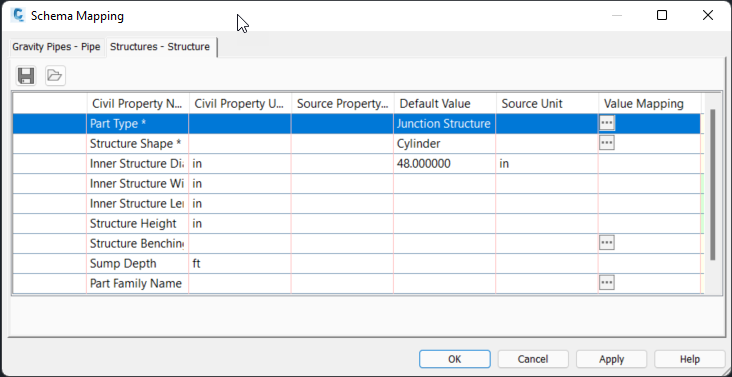The height and width of the screenshot is (377, 732).
Task: Confirm with the OK button
Action: click(455, 359)
